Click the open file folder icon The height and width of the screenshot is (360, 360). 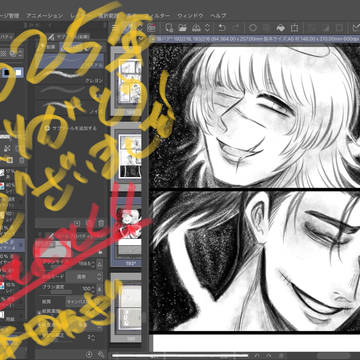(182, 28)
